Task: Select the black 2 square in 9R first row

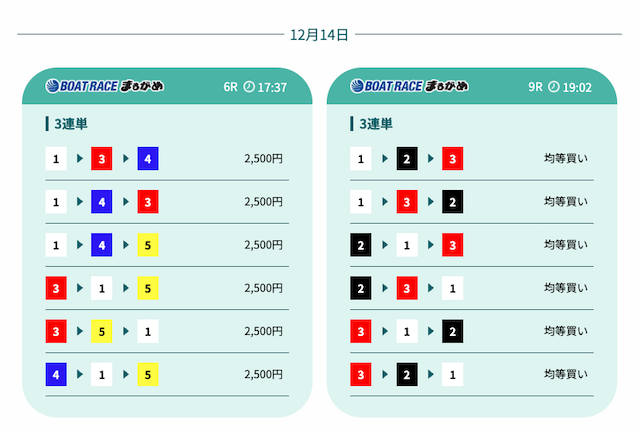Action: (x=407, y=159)
